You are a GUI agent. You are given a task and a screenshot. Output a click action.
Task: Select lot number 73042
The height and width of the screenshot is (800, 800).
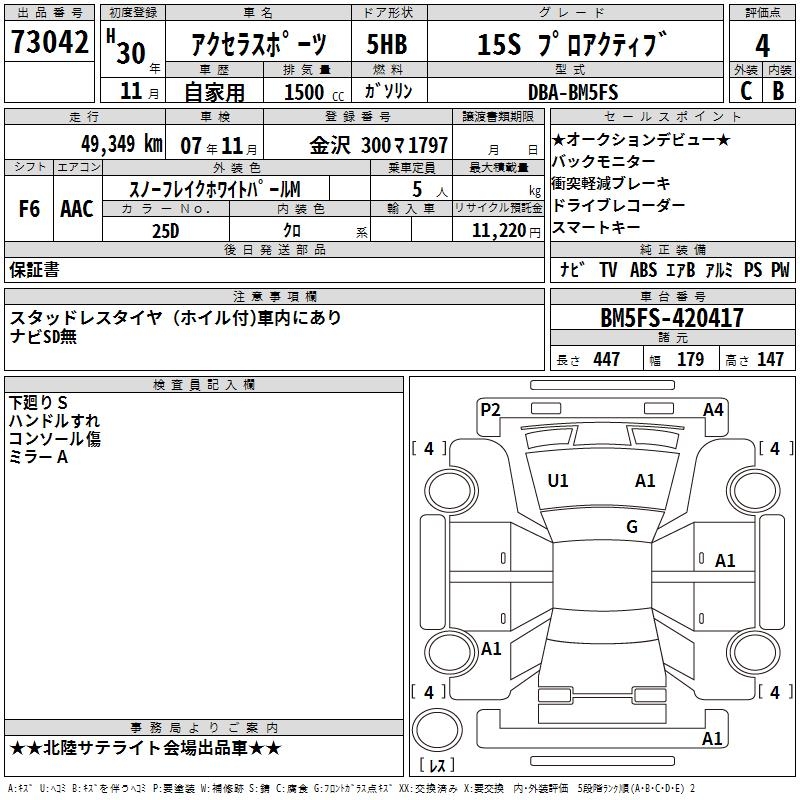click(49, 41)
